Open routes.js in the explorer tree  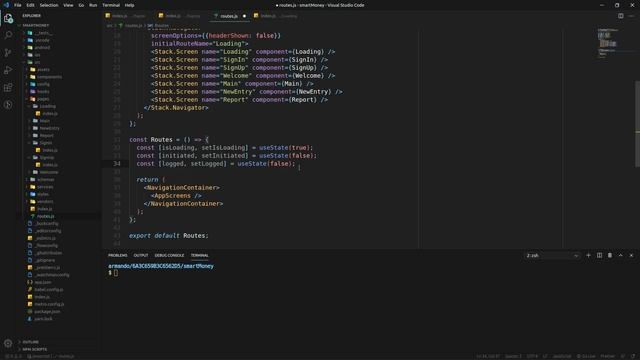click(45, 216)
